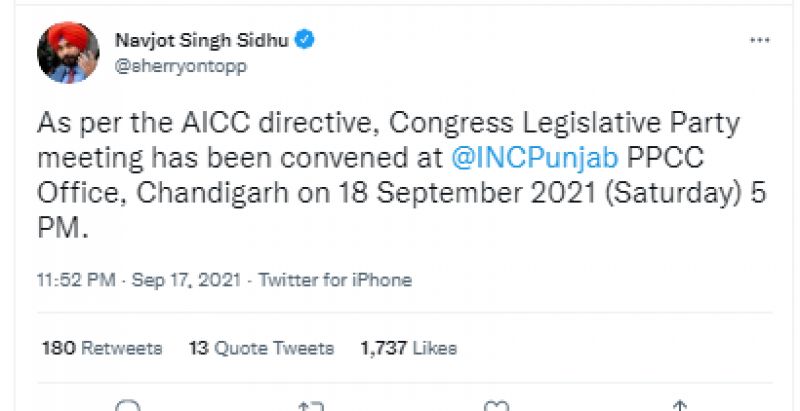Show the 1,737 Likes list
This screenshot has width=800, height=411.
click(x=408, y=348)
